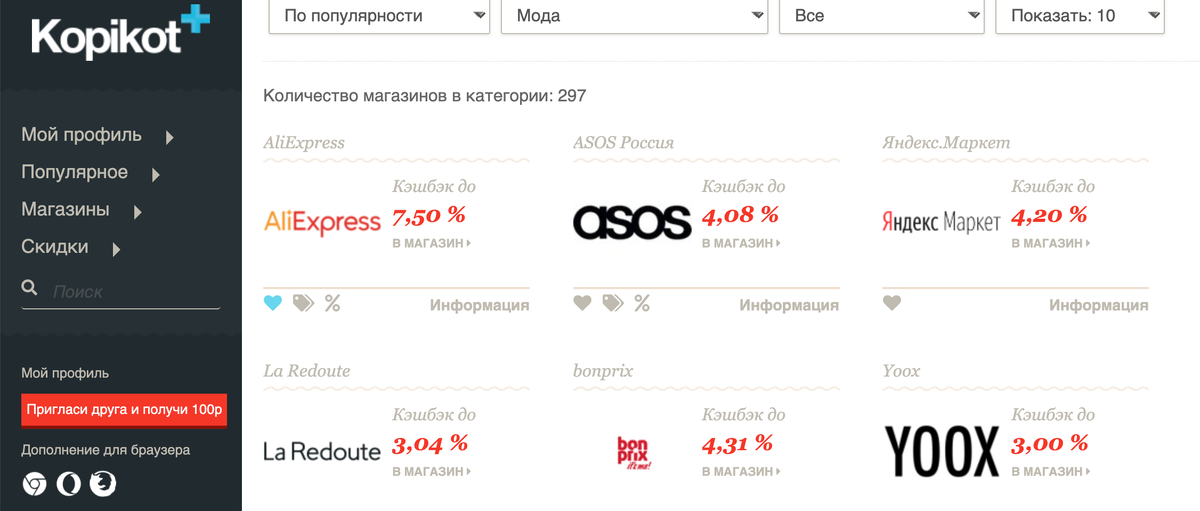Favorite ASOS with the heart icon

click(x=583, y=304)
